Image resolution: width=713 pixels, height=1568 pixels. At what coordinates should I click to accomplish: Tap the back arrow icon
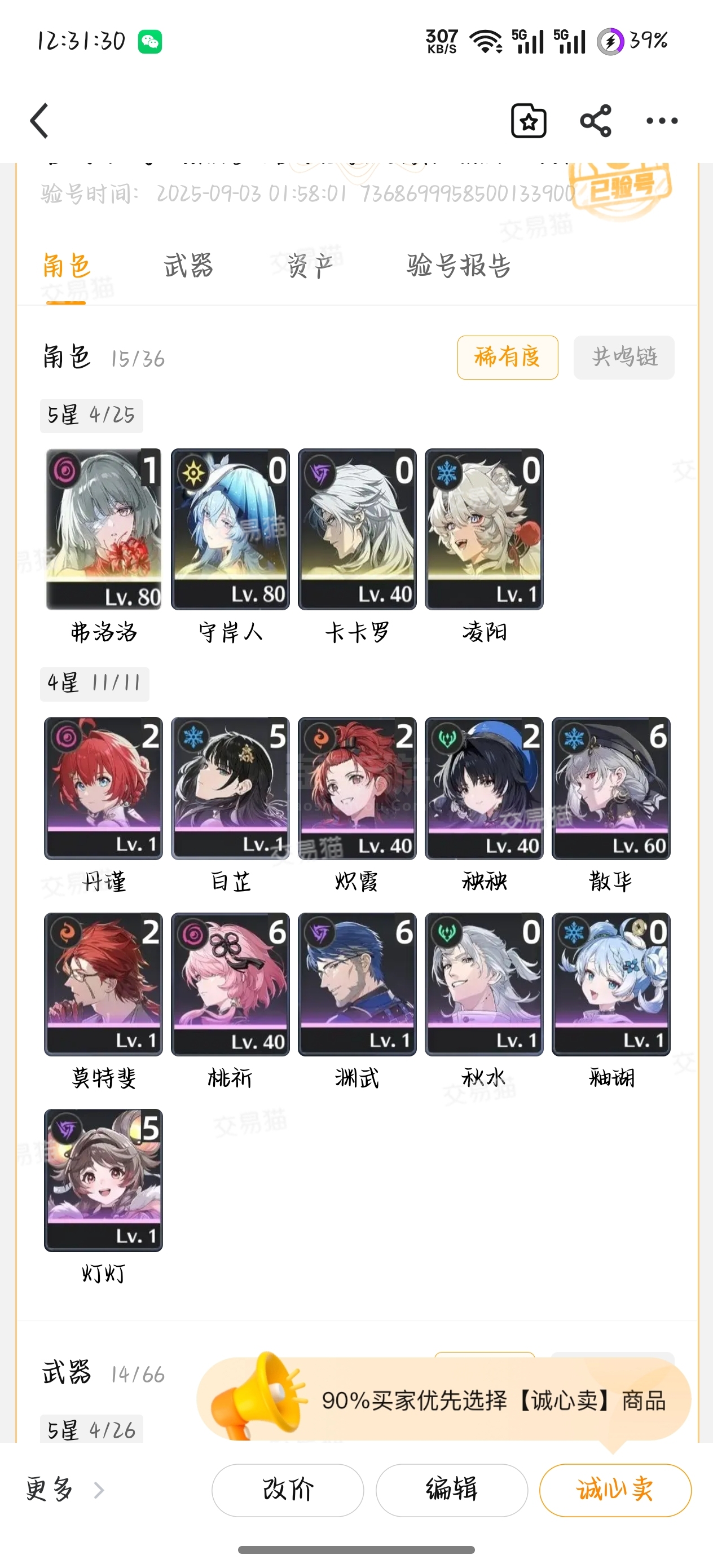[39, 121]
